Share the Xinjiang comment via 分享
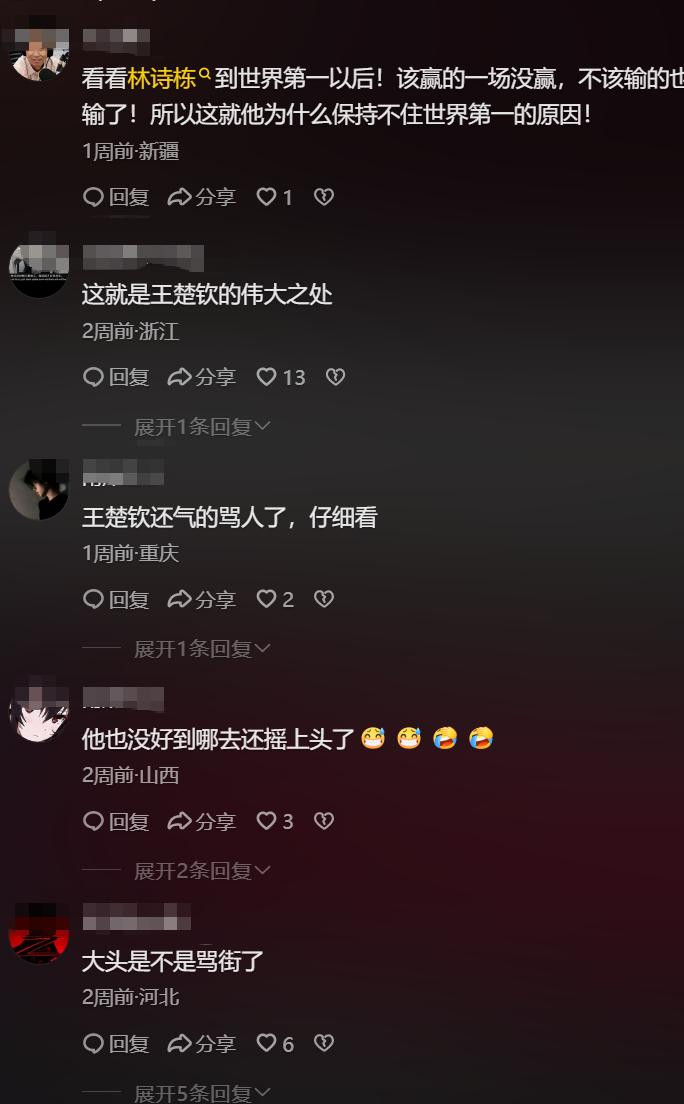684x1104 pixels. (201, 197)
